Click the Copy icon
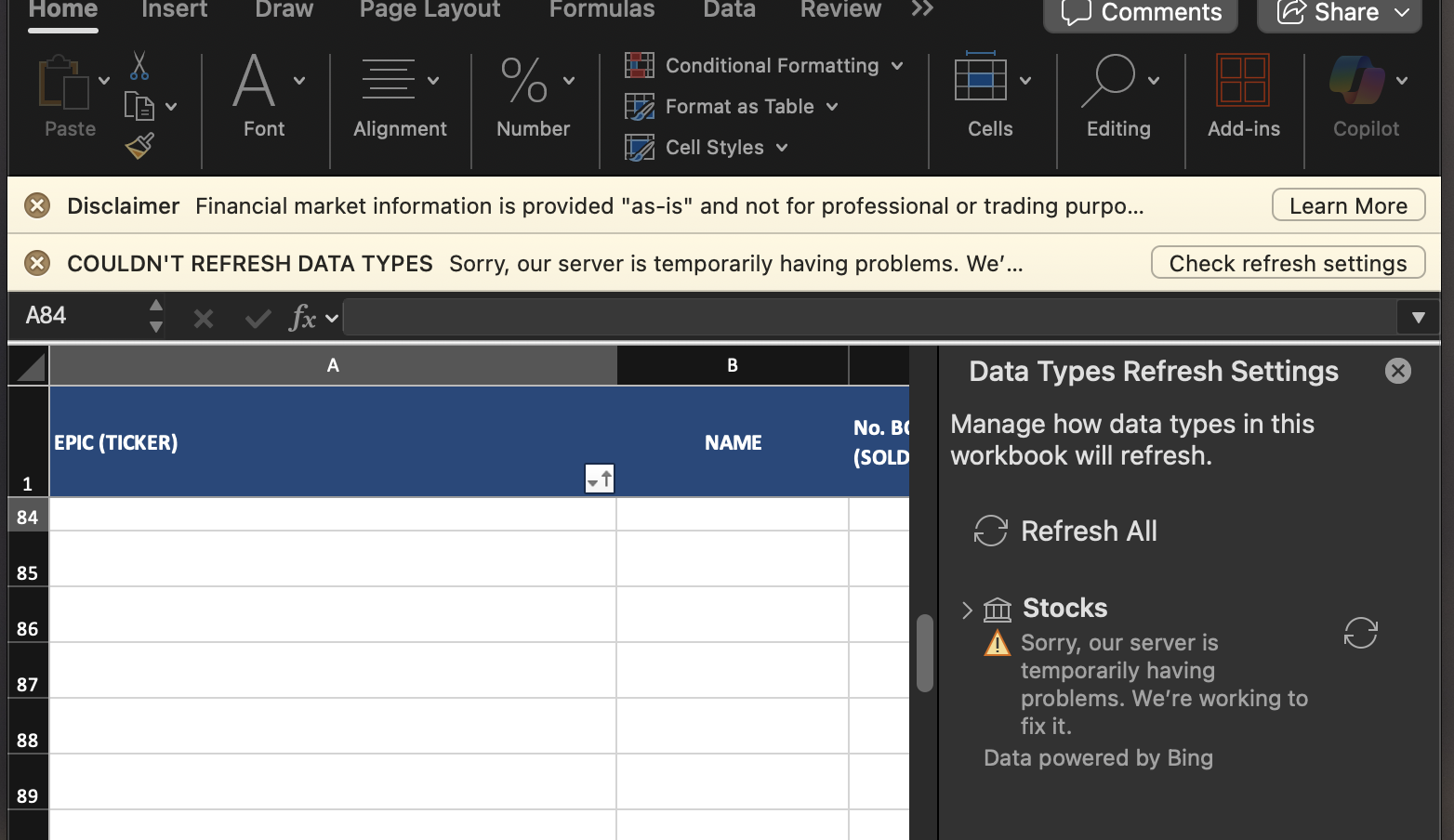The width and height of the screenshot is (1454, 840). pyautogui.click(x=140, y=105)
